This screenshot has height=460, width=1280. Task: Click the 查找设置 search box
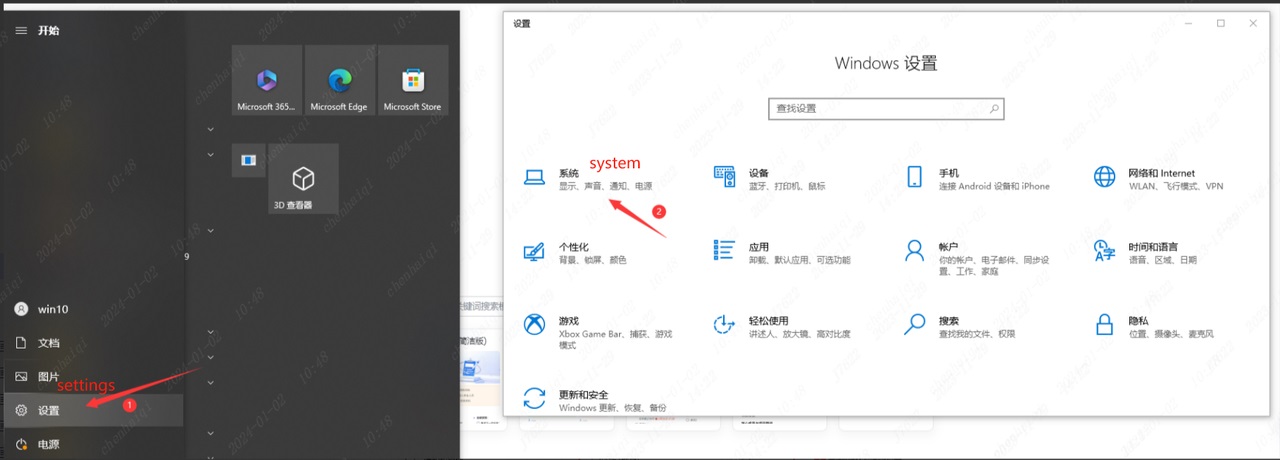886,108
